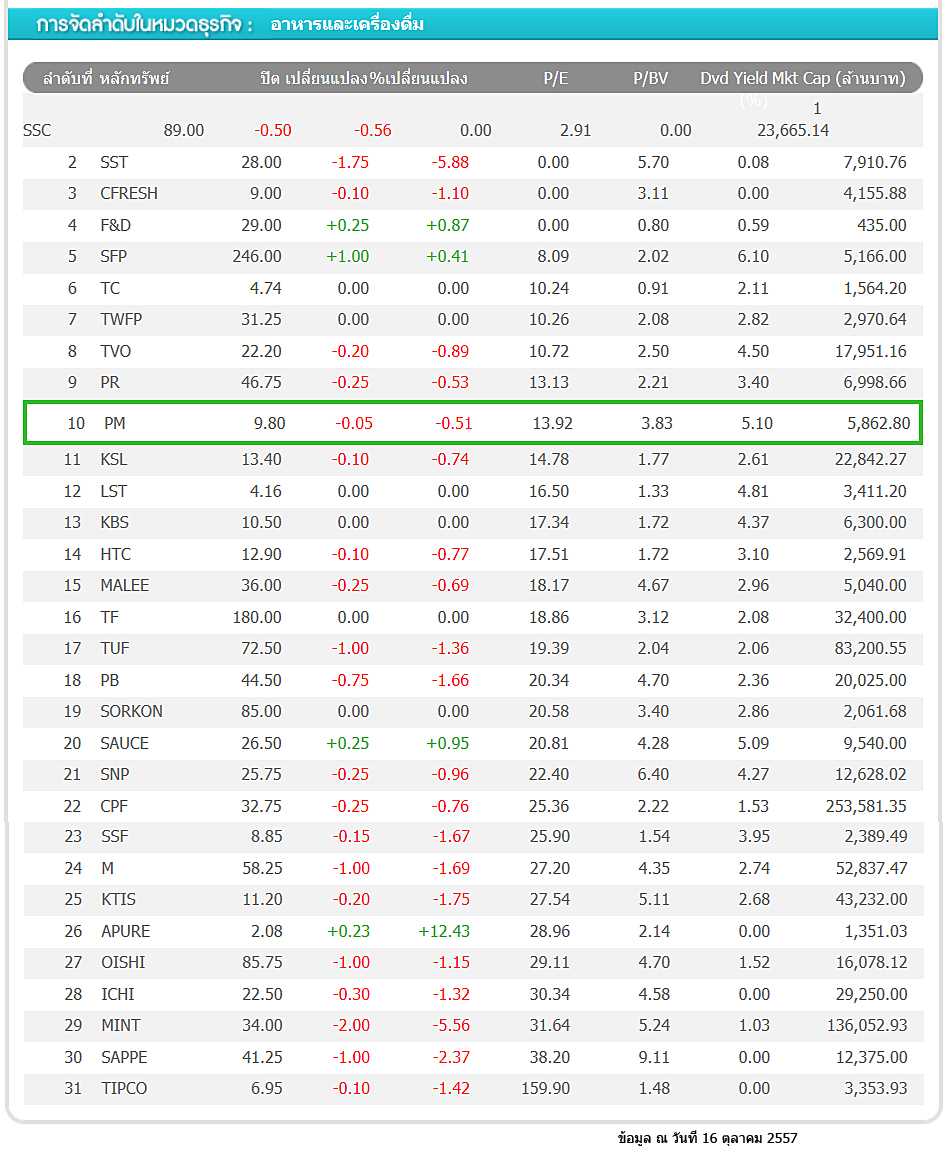The image size is (949, 1156).
Task: Open the CPF stock entry
Action: [114, 806]
